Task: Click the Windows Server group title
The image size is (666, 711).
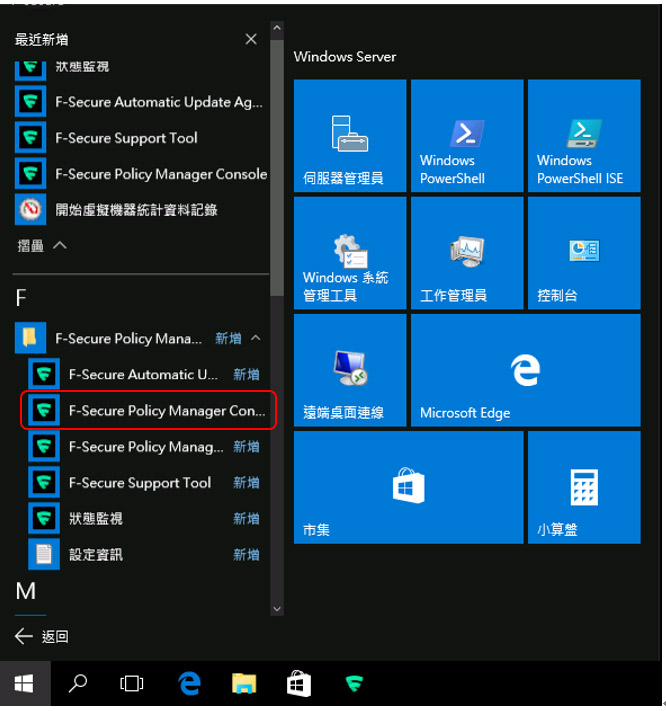Action: click(x=345, y=57)
